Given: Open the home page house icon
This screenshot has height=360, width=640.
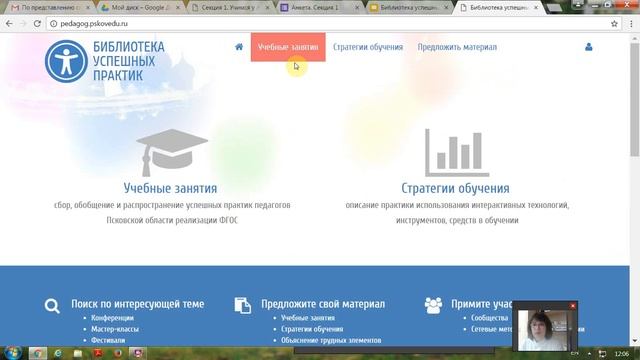Looking at the screenshot, I should (x=239, y=47).
